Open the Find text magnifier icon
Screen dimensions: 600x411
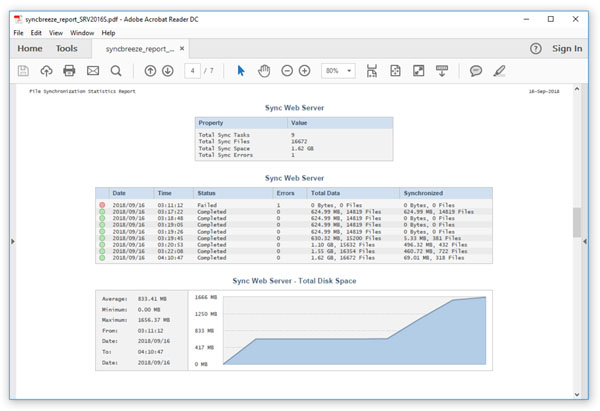click(x=116, y=71)
